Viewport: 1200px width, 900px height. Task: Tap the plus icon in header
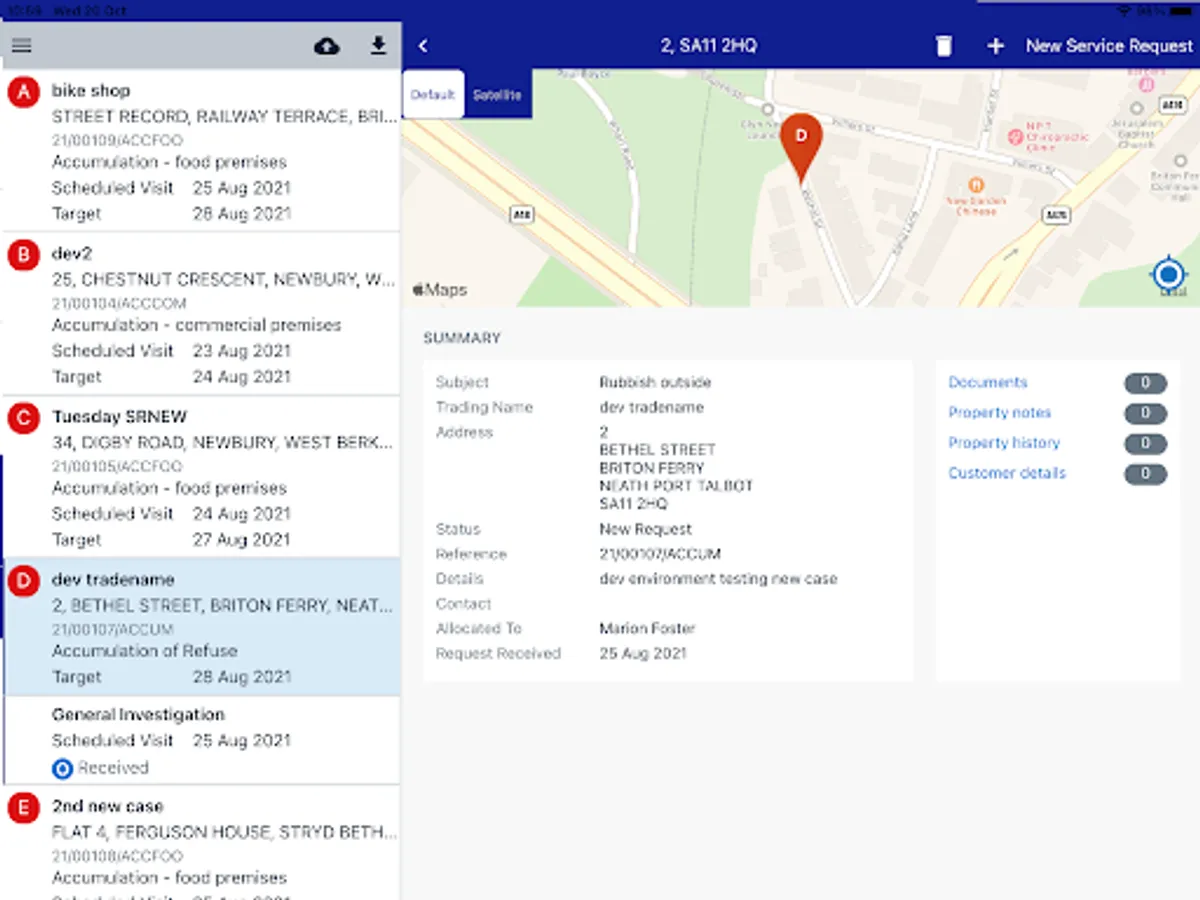(x=995, y=46)
